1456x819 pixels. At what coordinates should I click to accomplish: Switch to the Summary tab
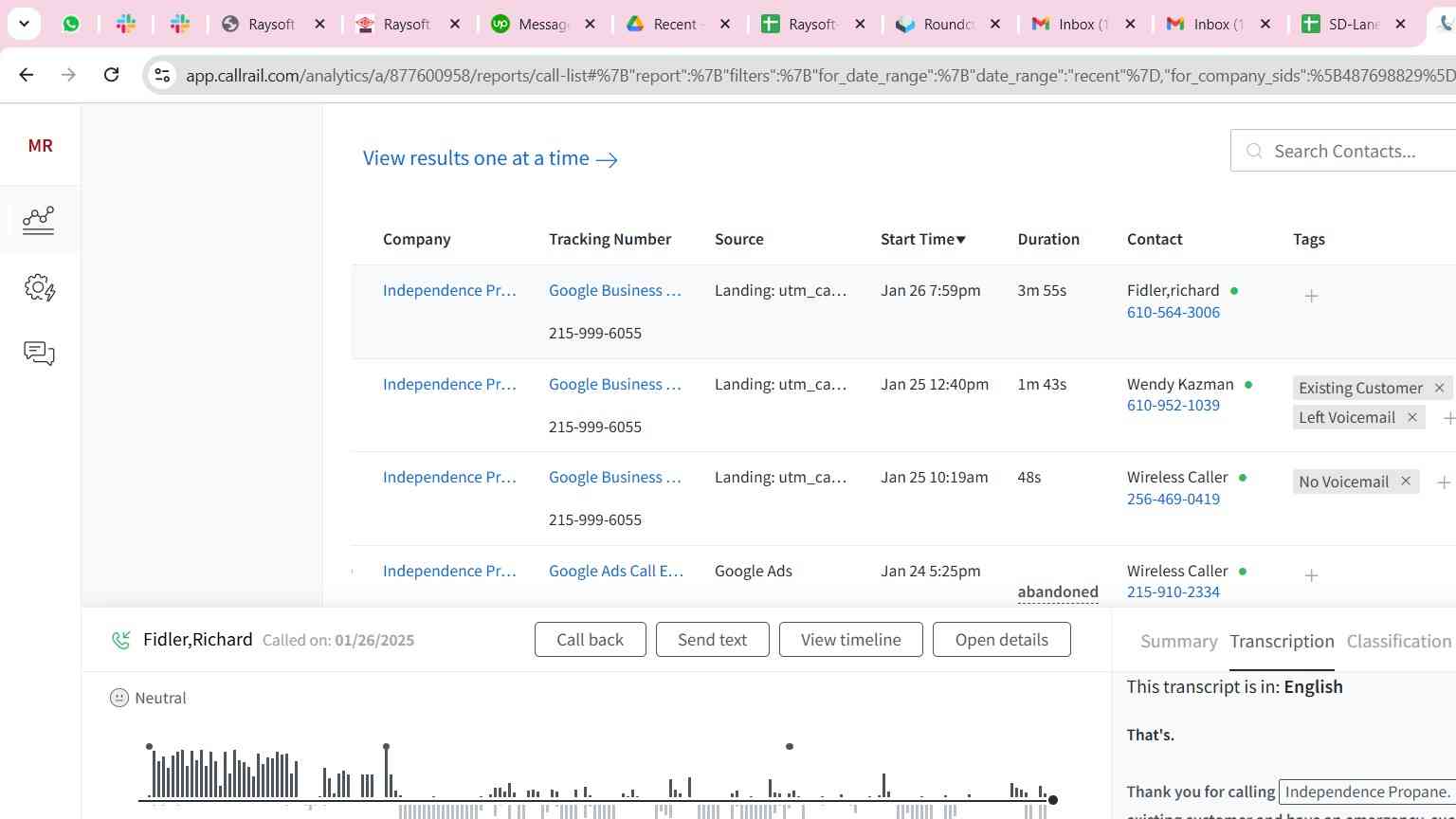(x=1178, y=642)
